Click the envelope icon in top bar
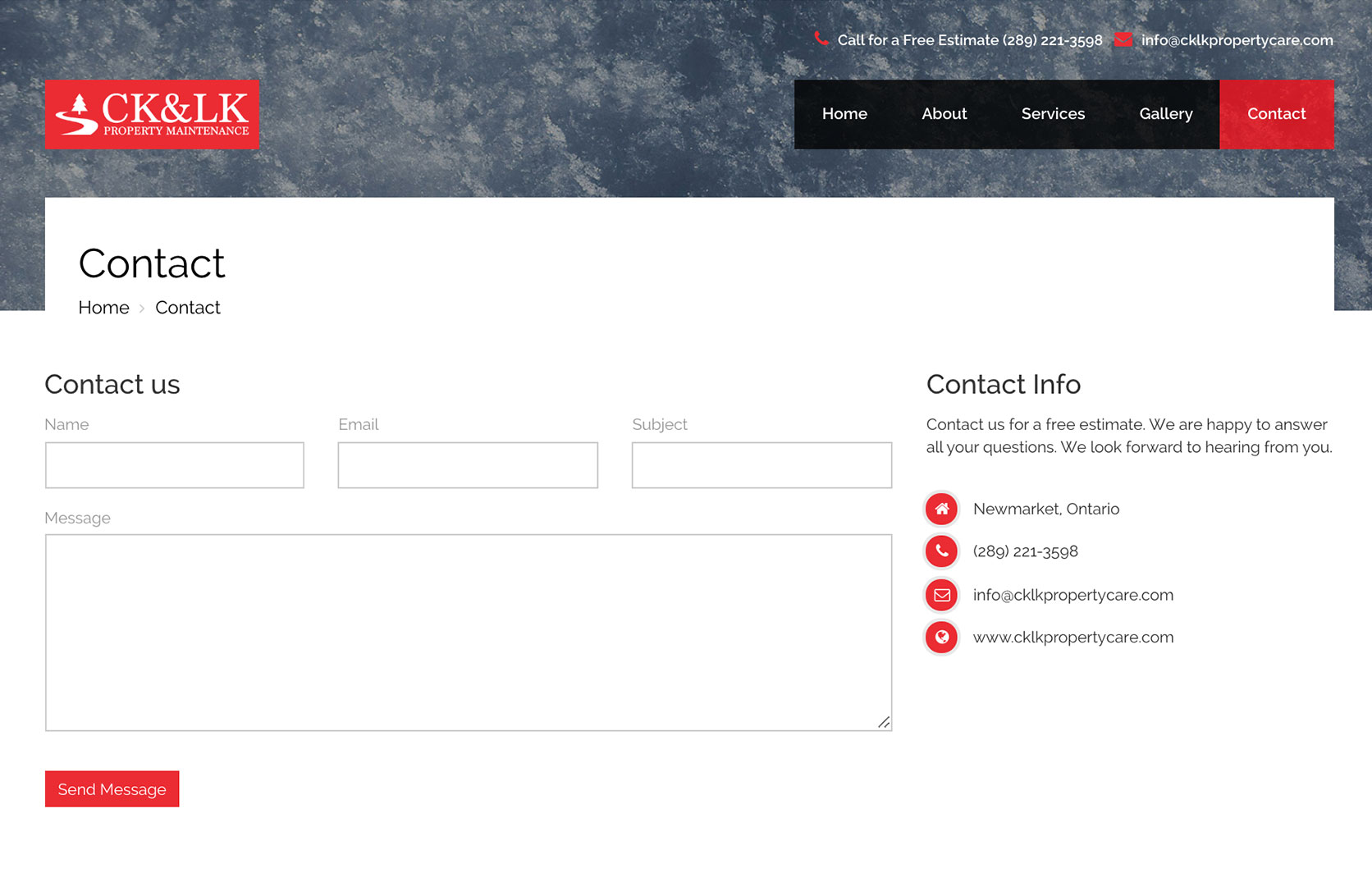1372x896 pixels. click(1123, 39)
